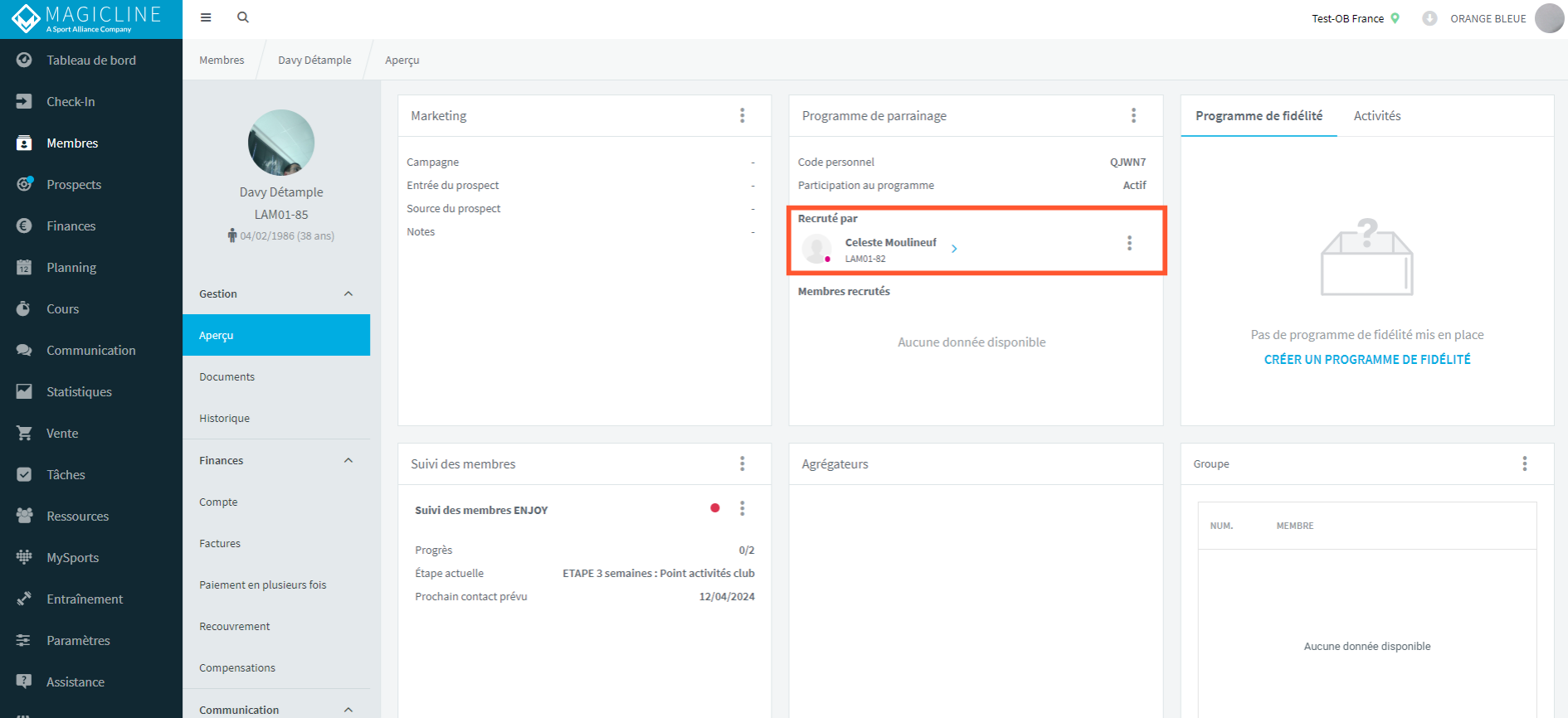Viewport: 1568px width, 718px height.
Task: Click the red status dot in Suivi ENJOY
Action: (x=715, y=507)
